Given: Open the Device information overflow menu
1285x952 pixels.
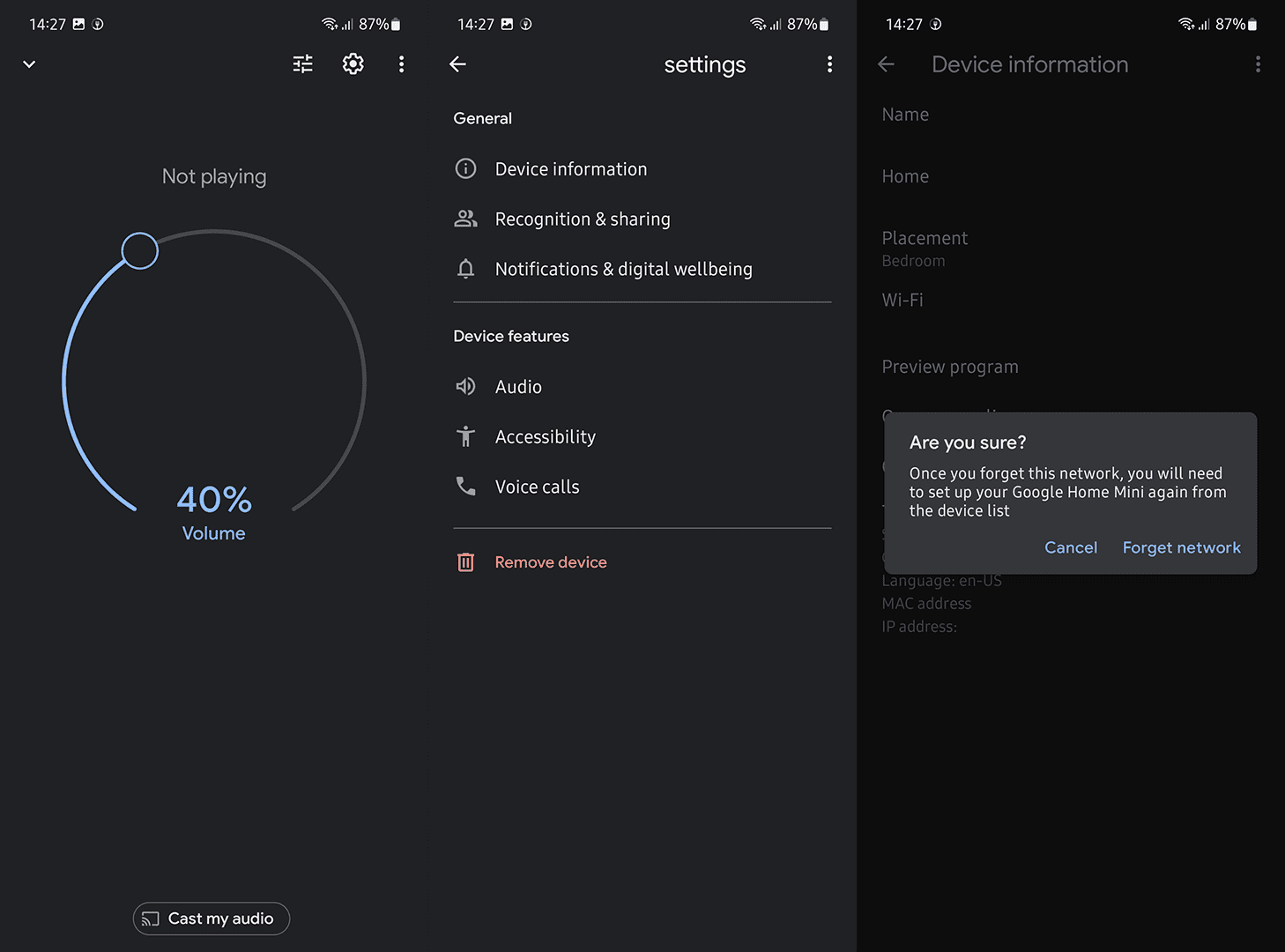Looking at the screenshot, I should (1259, 63).
